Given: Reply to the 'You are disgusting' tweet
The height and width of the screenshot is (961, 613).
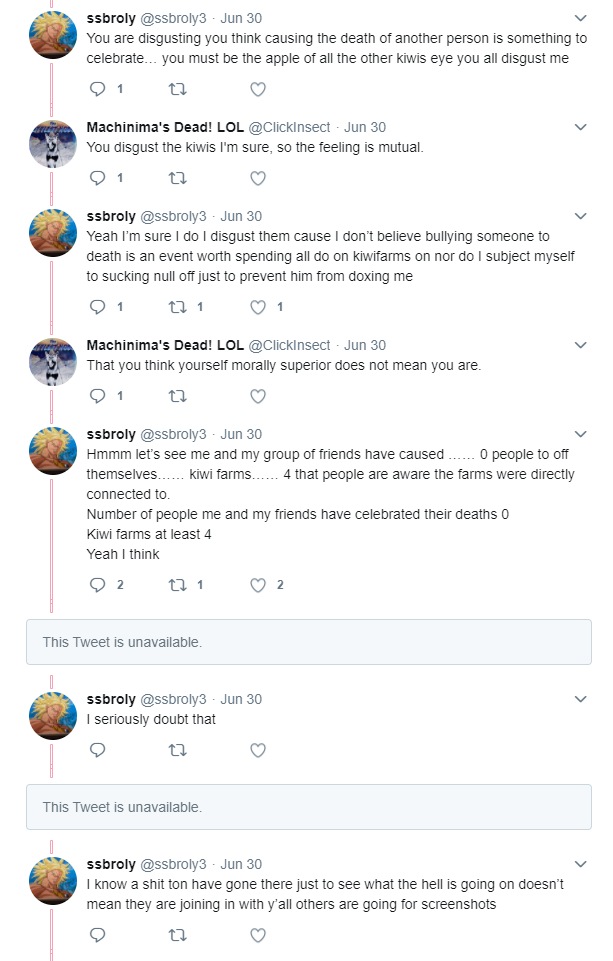Looking at the screenshot, I should pyautogui.click(x=97, y=89).
